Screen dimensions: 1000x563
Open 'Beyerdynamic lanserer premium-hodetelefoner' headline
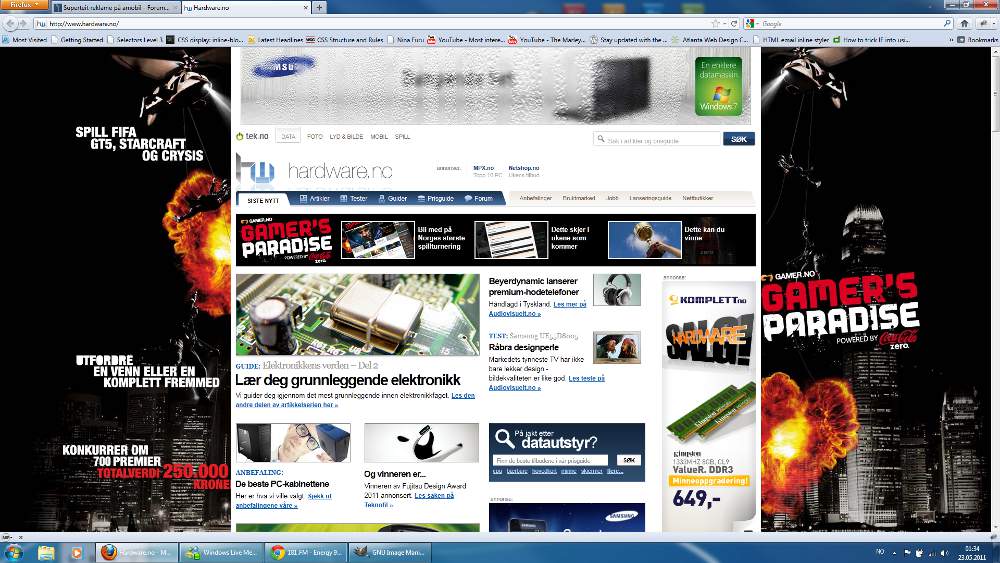[534, 286]
